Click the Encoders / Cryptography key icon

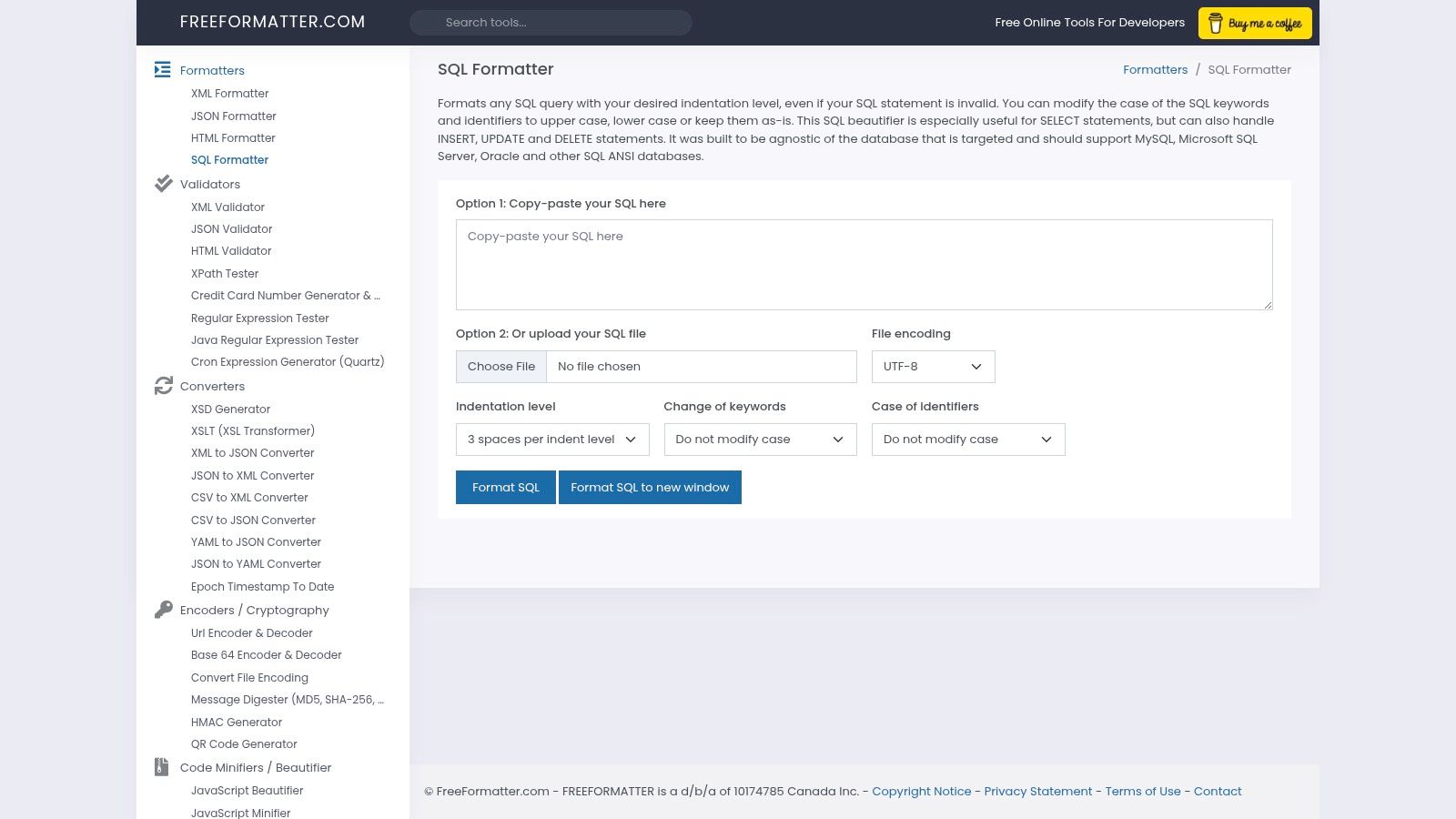click(x=163, y=609)
